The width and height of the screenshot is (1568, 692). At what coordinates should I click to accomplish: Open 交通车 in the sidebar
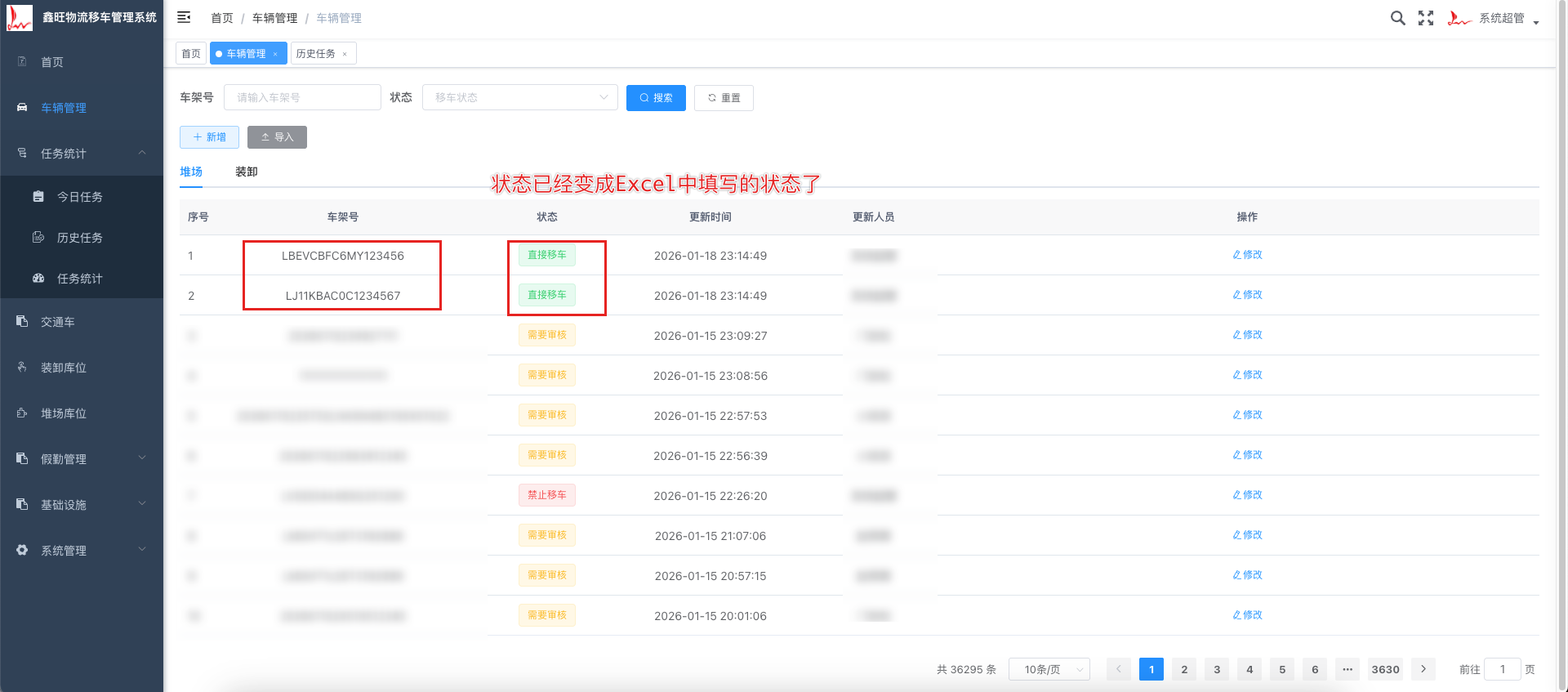[x=82, y=322]
